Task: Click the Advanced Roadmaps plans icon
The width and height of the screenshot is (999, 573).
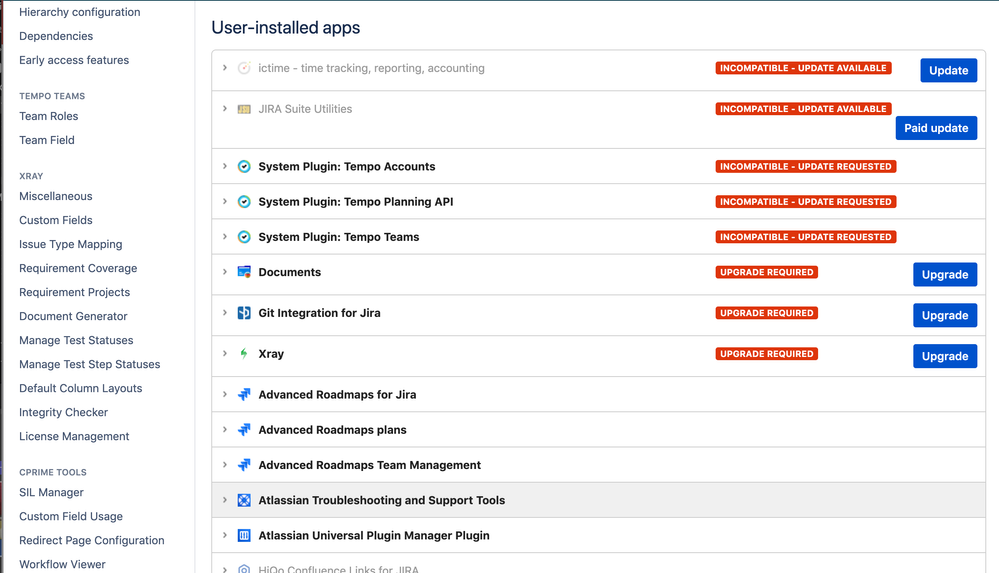Action: pos(244,430)
